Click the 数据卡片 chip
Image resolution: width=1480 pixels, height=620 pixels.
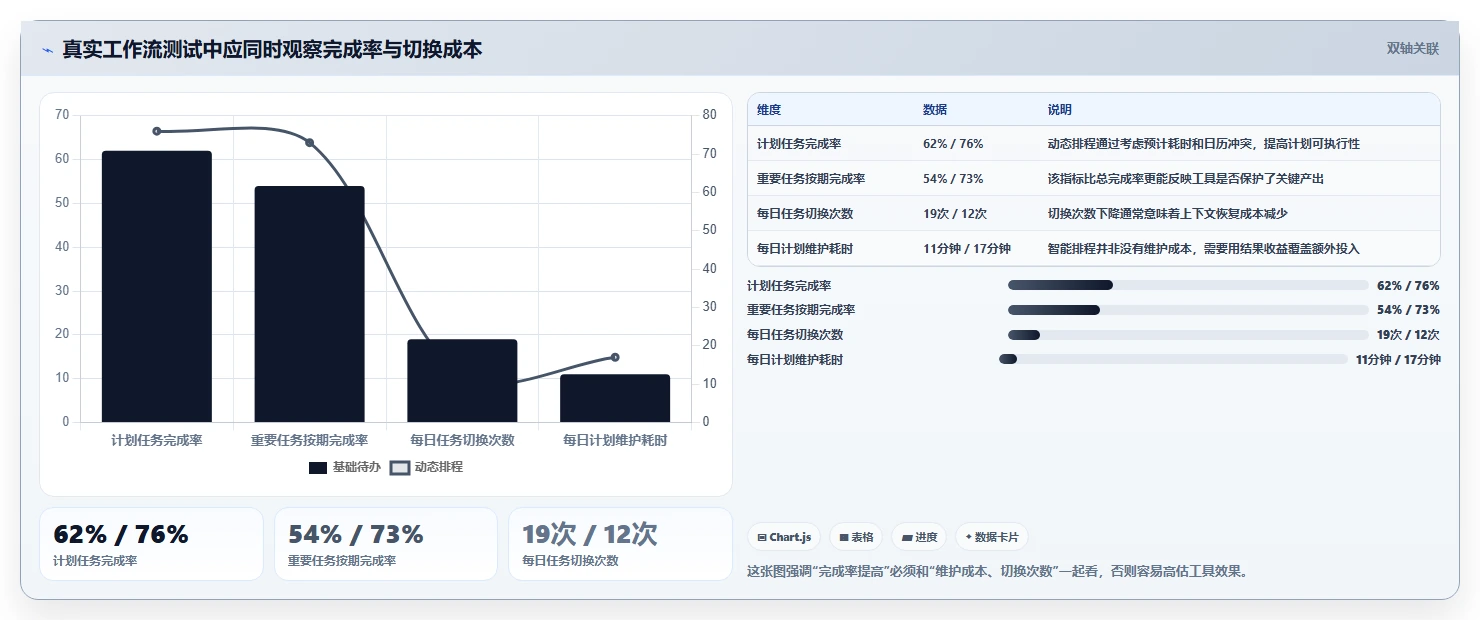click(991, 537)
